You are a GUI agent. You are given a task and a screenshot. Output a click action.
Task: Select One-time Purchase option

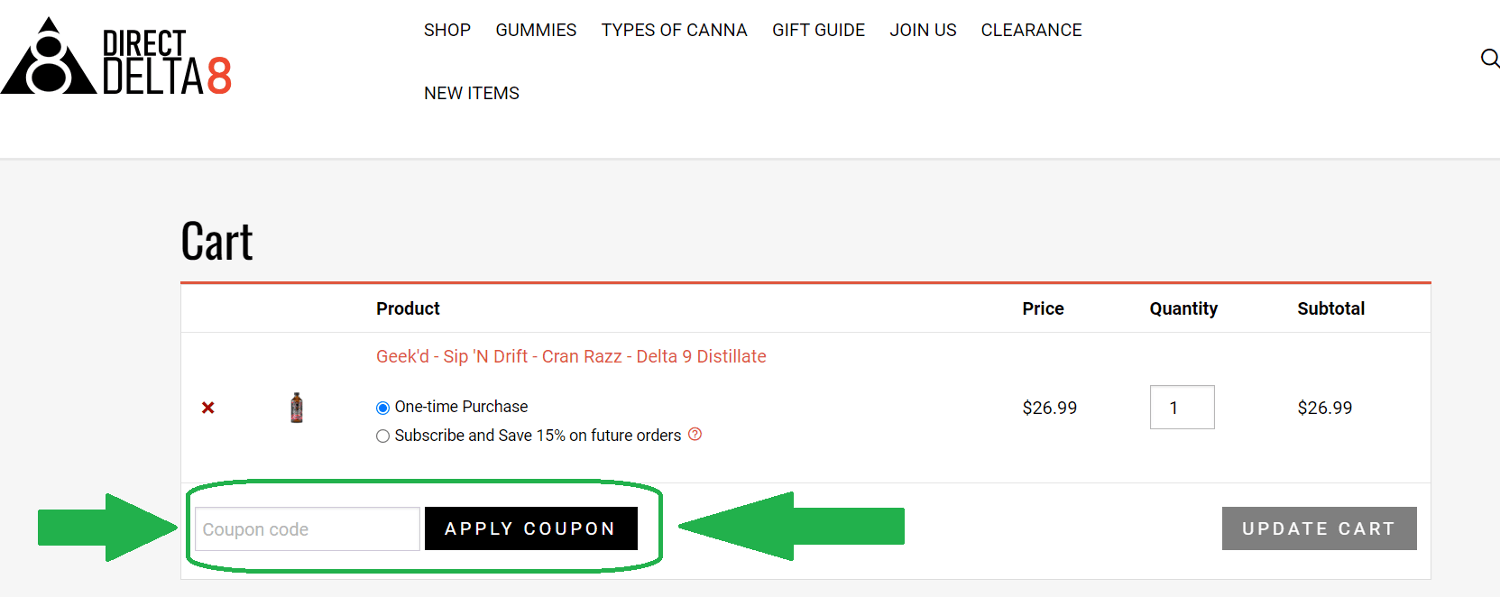tap(383, 408)
